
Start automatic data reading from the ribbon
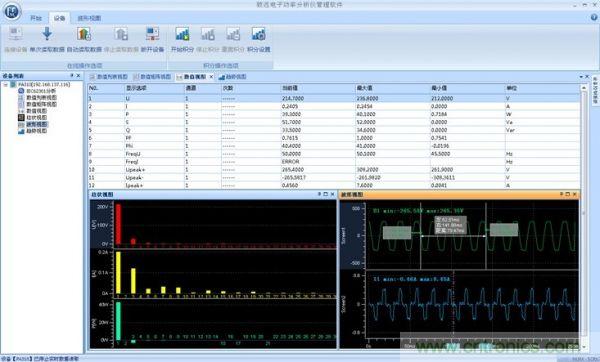(x=84, y=34)
